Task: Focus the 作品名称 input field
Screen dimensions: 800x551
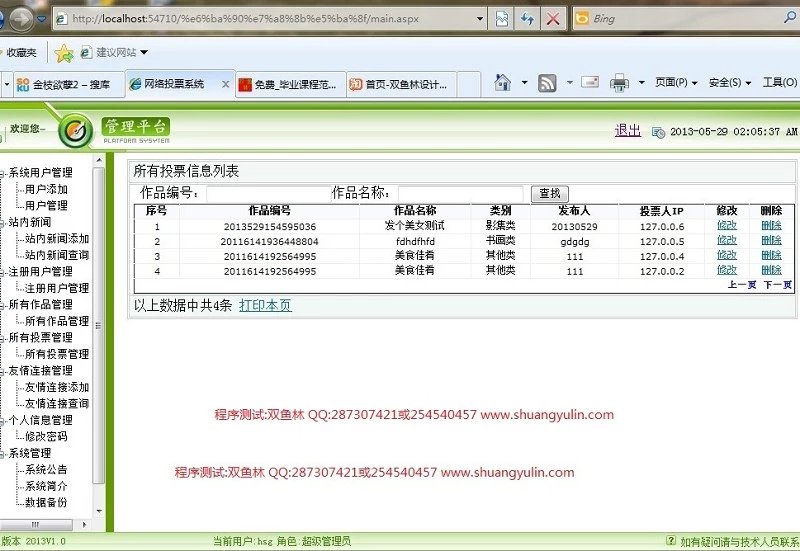Action: [x=460, y=194]
